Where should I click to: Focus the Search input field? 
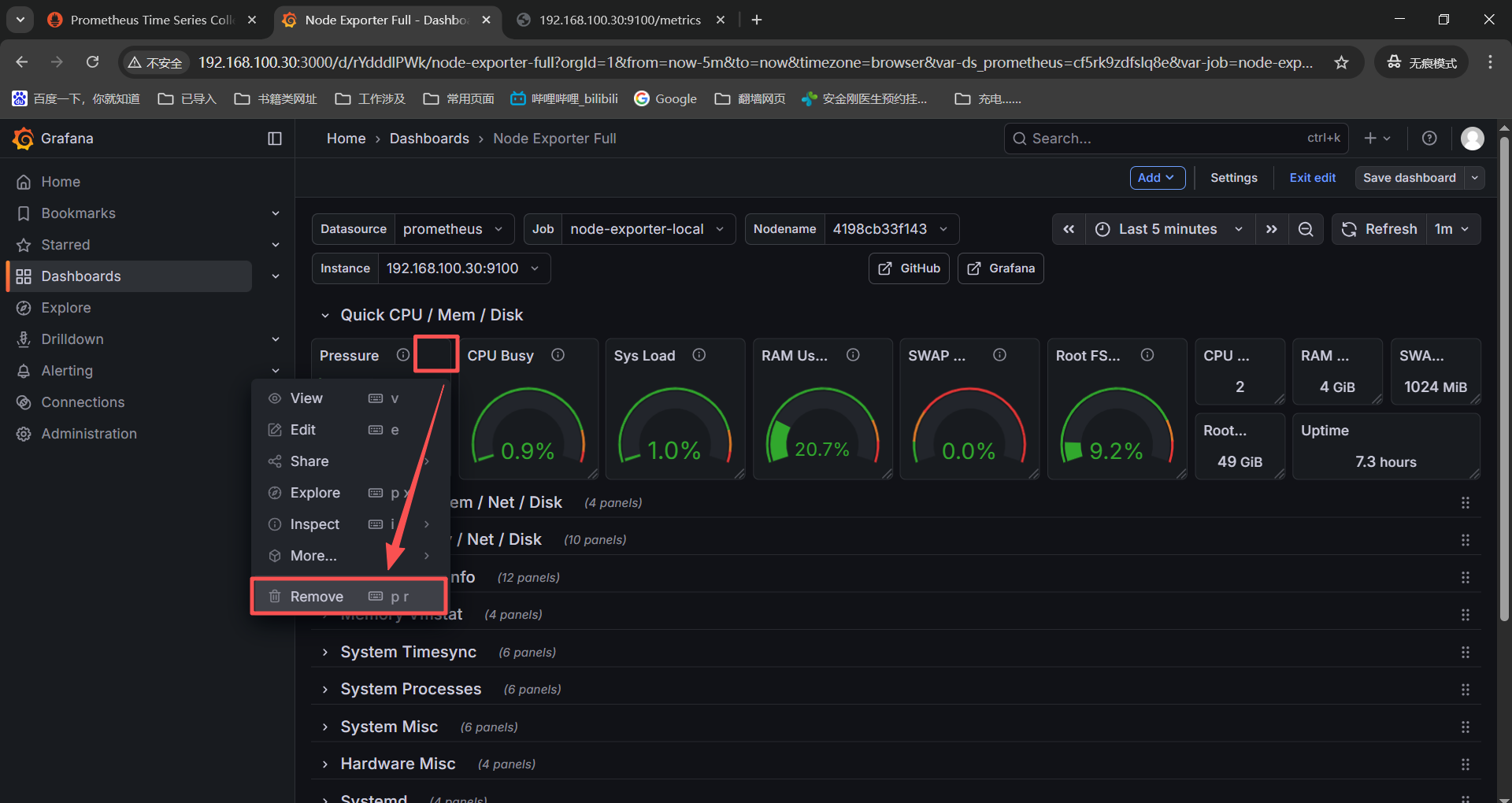tap(1176, 139)
